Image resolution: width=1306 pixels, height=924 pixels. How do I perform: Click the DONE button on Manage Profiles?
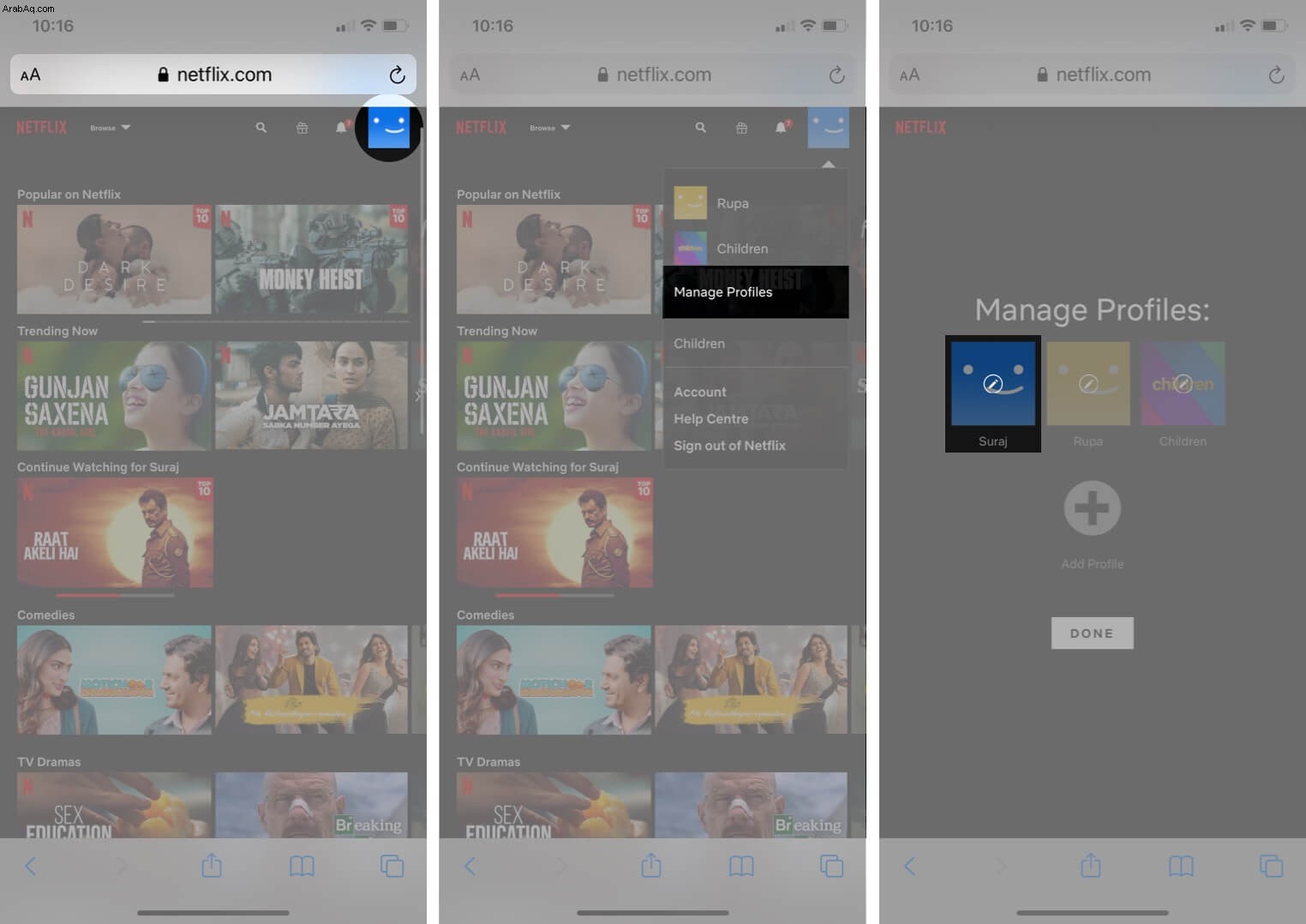click(x=1092, y=633)
